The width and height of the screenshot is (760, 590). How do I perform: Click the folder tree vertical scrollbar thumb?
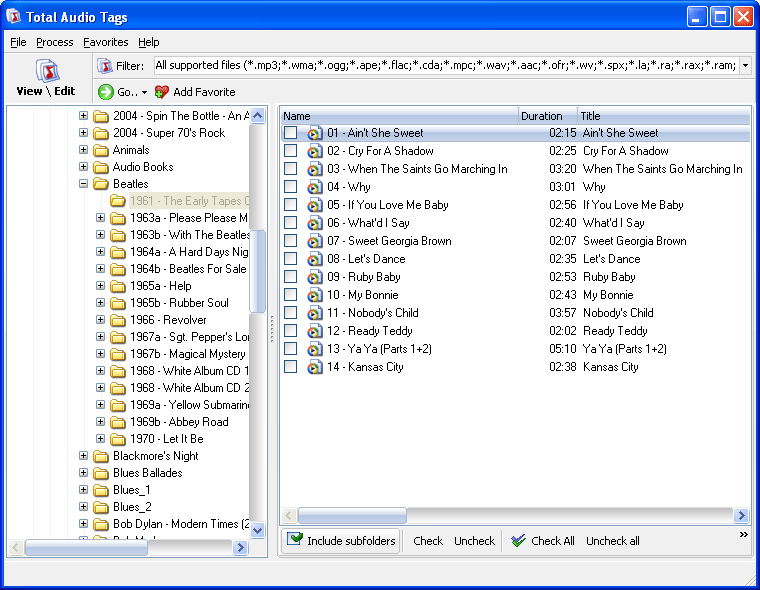tap(257, 271)
